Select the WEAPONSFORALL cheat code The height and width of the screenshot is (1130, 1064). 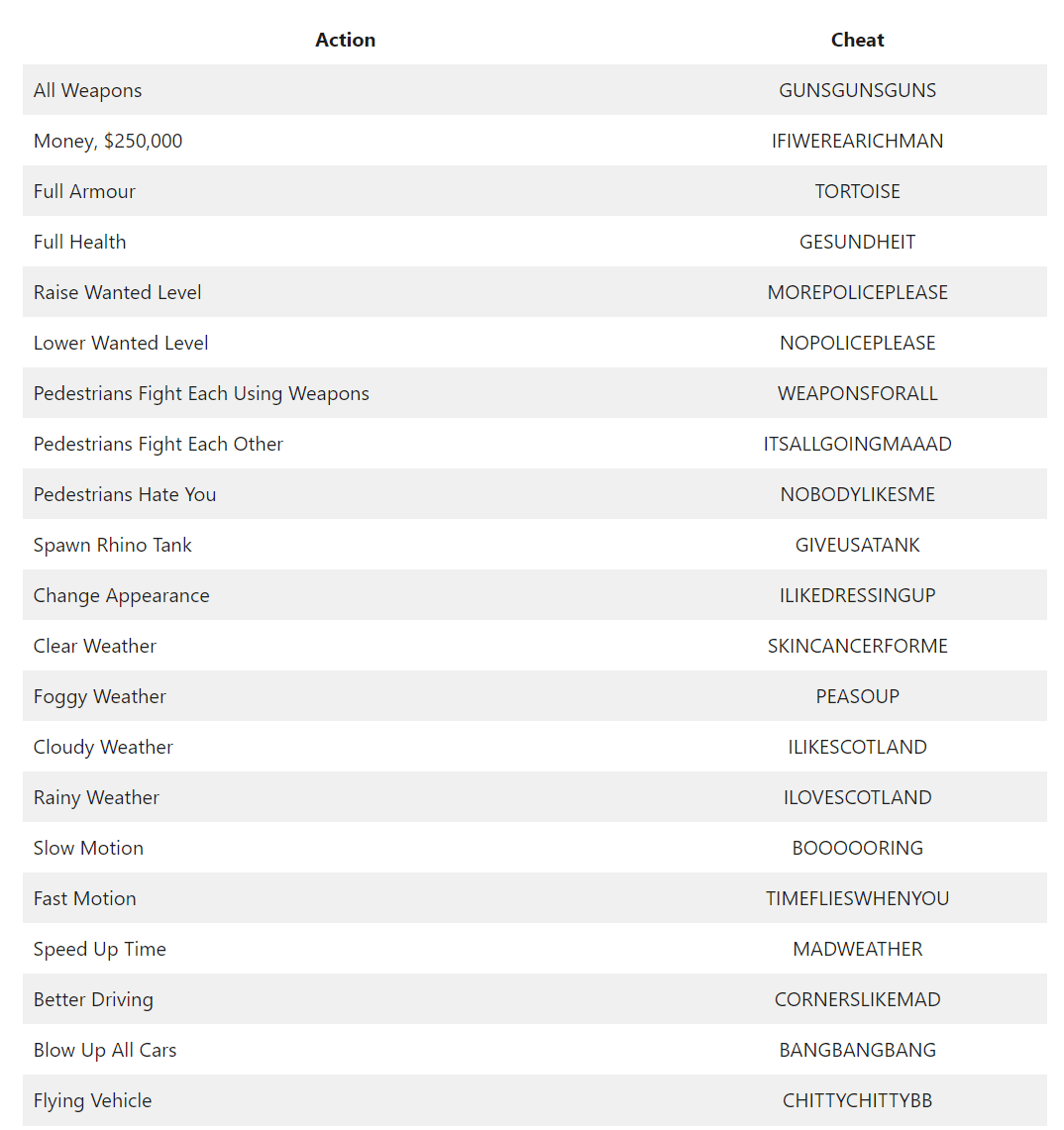(x=857, y=394)
